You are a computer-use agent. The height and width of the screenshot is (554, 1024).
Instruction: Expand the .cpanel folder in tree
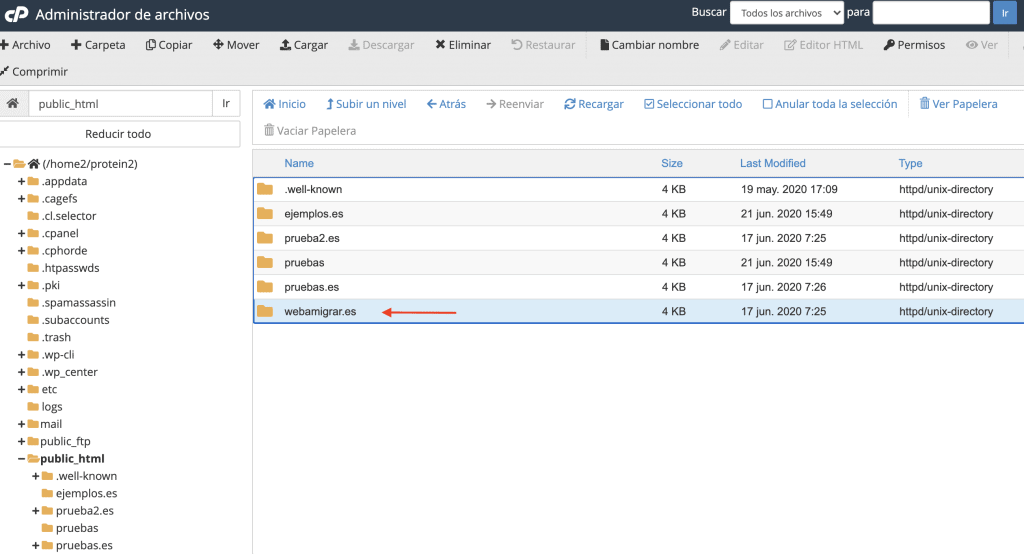pyautogui.click(x=21, y=233)
